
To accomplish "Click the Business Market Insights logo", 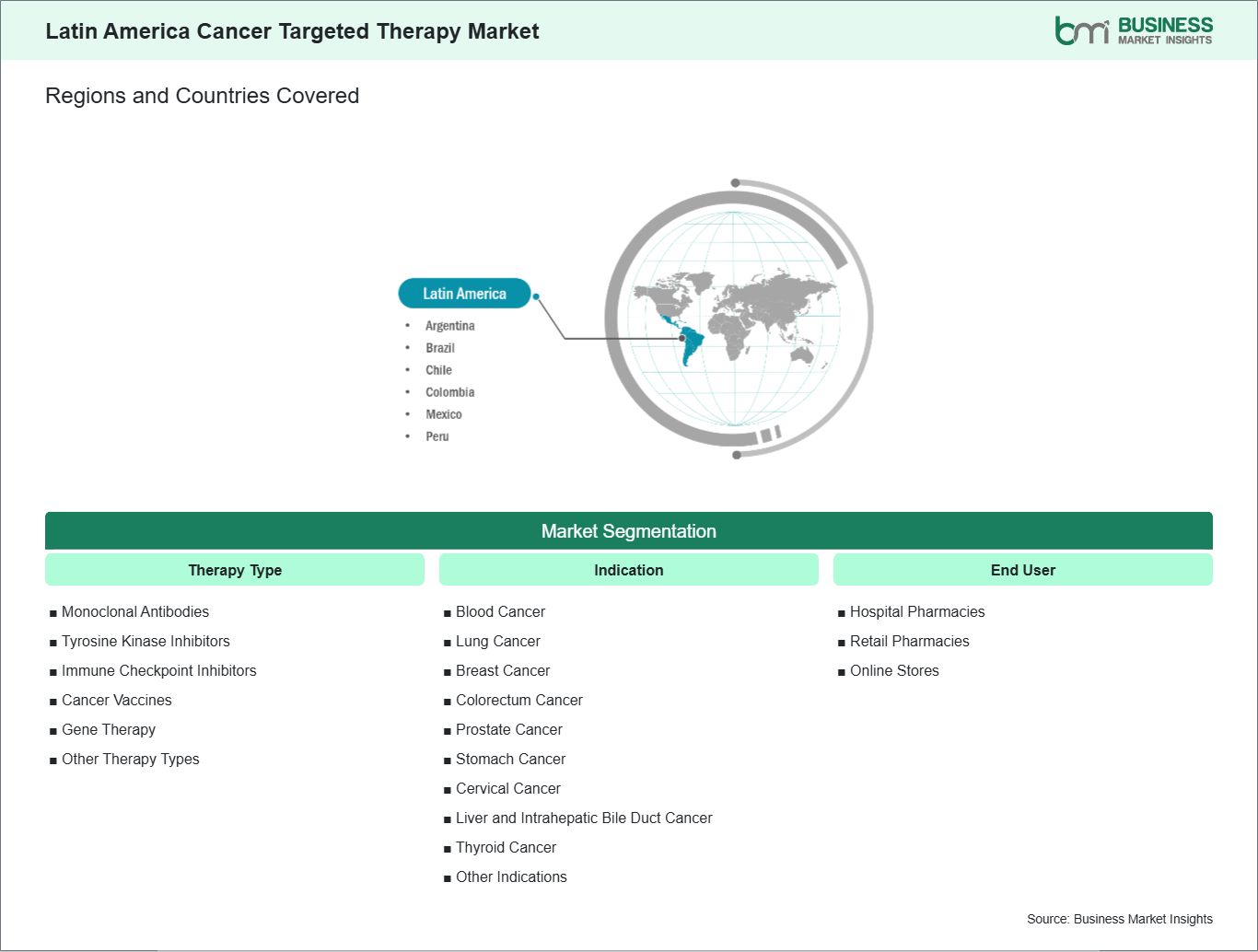I will coord(1133,29).
